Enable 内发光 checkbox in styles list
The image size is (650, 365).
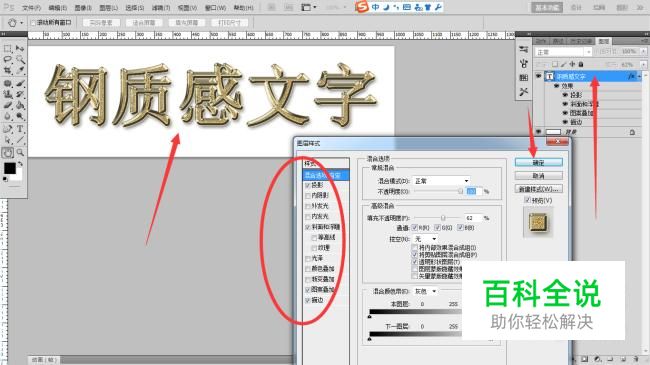tap(308, 217)
